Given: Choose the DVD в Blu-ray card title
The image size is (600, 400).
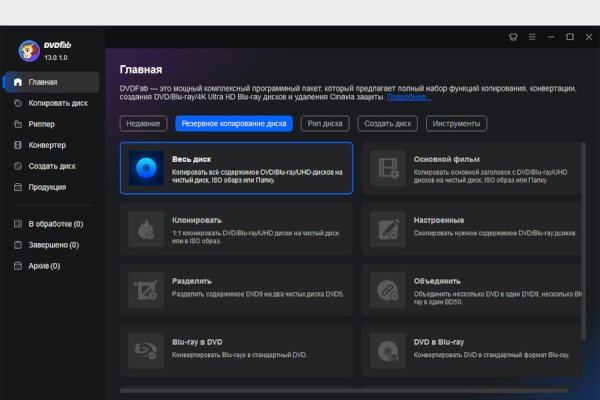Looking at the screenshot, I should [x=439, y=342].
